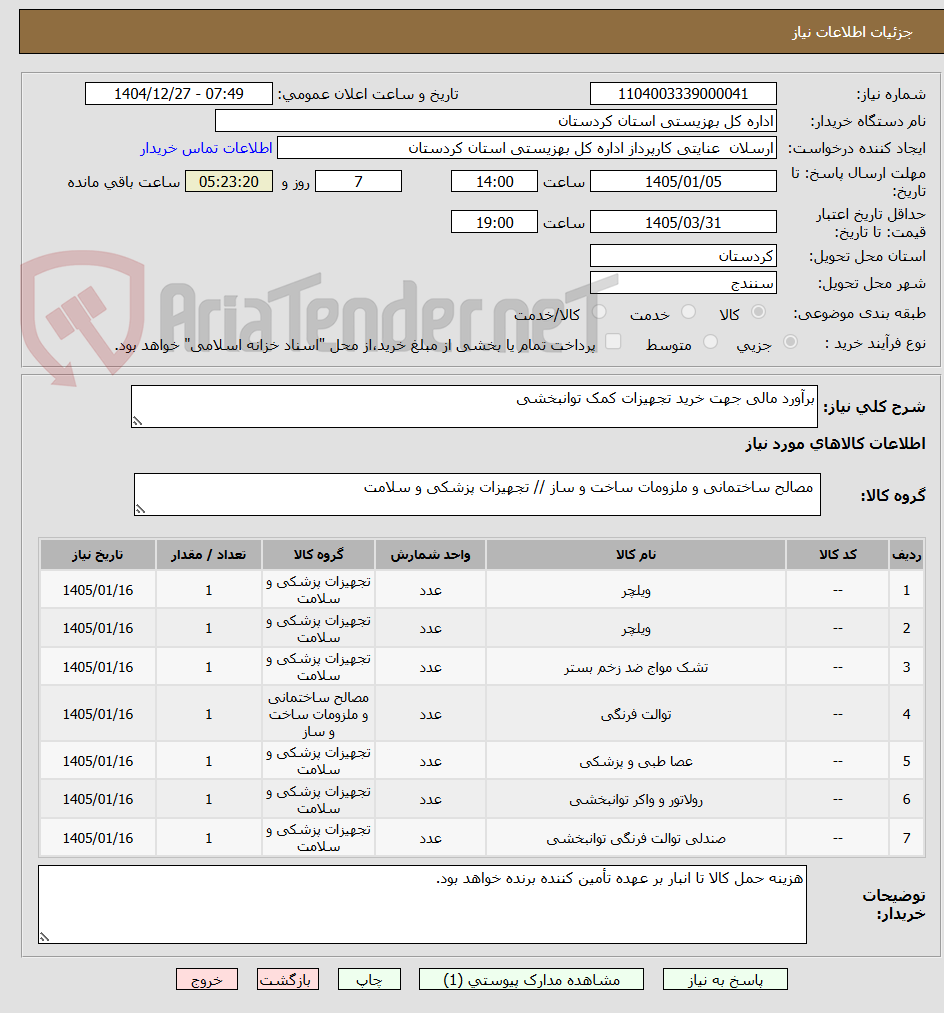Viewport: 944px width, 1013px height.
Task: Click the نام کالا column header
Action: click(x=636, y=555)
